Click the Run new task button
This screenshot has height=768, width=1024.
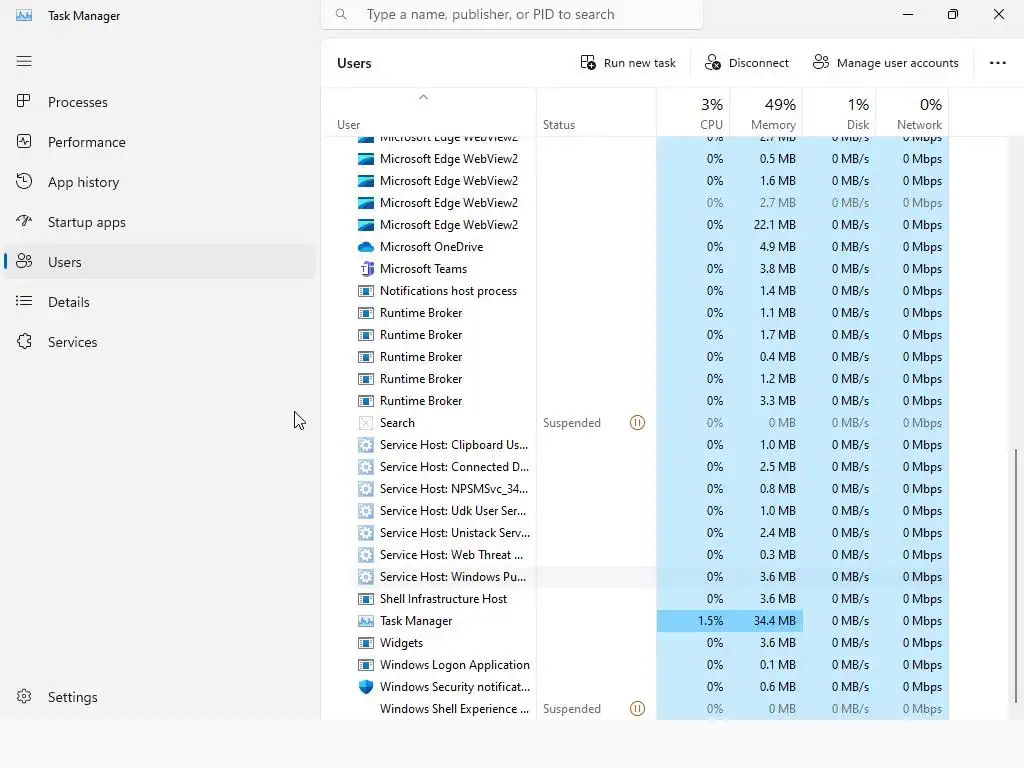point(628,63)
